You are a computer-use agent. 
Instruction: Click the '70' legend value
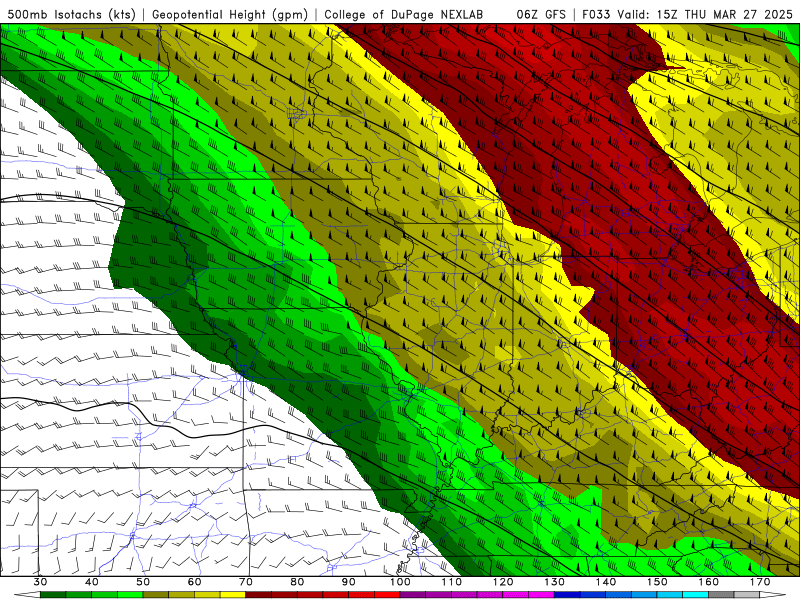[246, 582]
